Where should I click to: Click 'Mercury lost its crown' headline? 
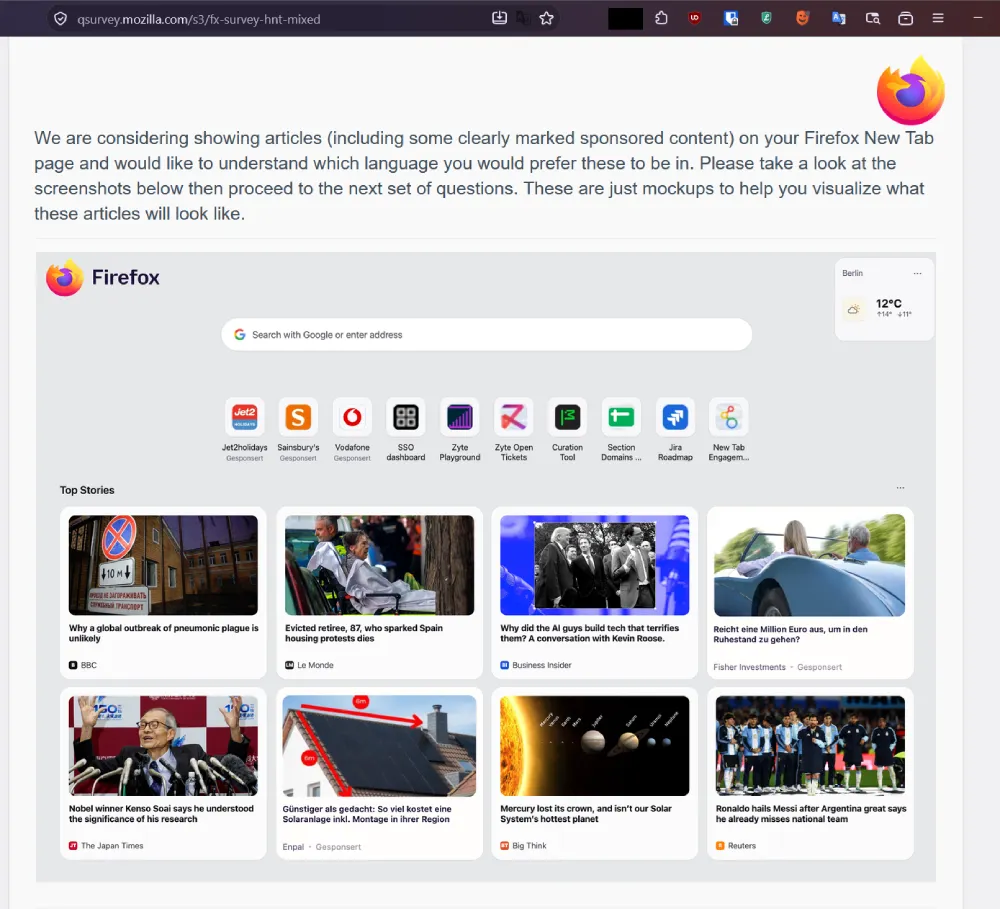586,813
